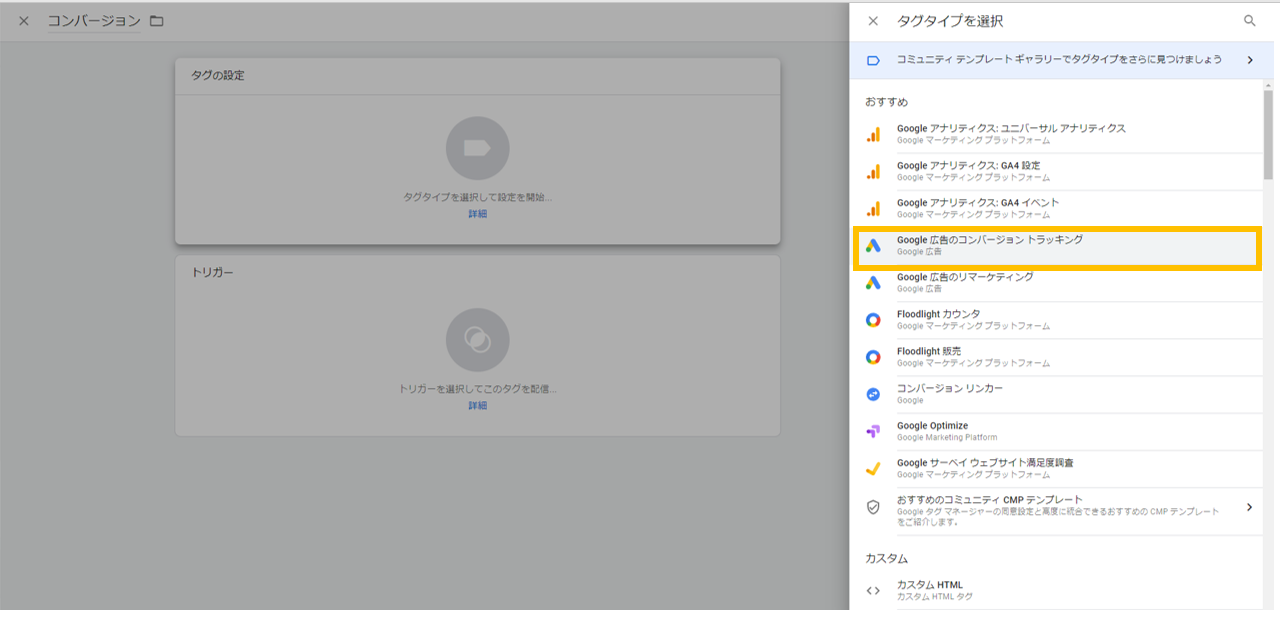Screen dimensions: 1280x617
Task: Click the tag configuration placeholder icon
Action: pos(477,148)
